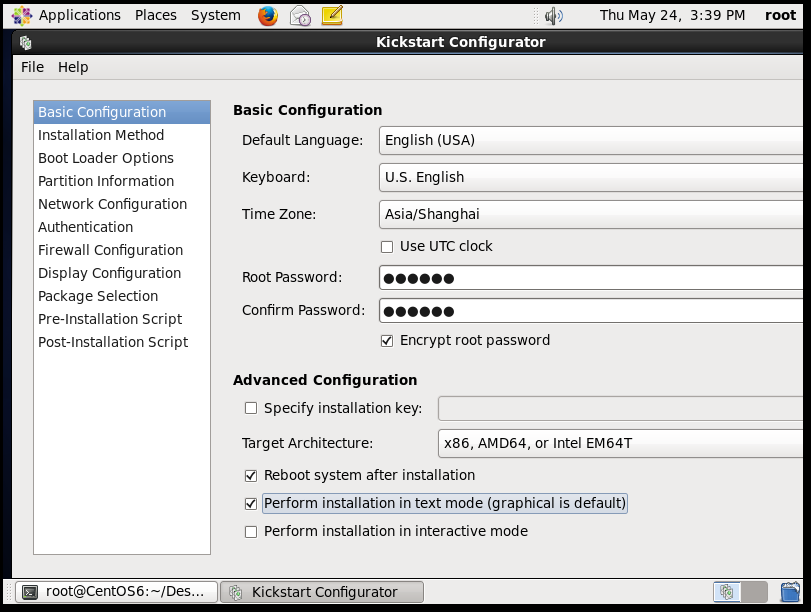Select Basic Configuration in sidebar
Viewport: 811px width, 612px height.
tap(122, 112)
